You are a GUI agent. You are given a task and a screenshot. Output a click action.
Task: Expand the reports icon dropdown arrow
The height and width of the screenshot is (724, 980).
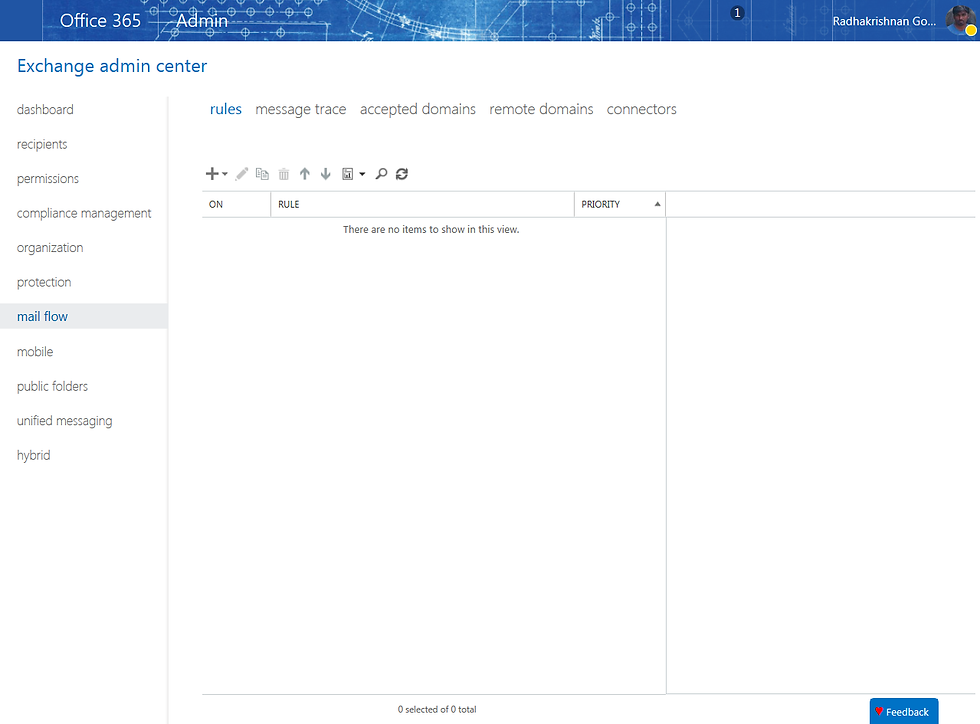click(x=362, y=174)
